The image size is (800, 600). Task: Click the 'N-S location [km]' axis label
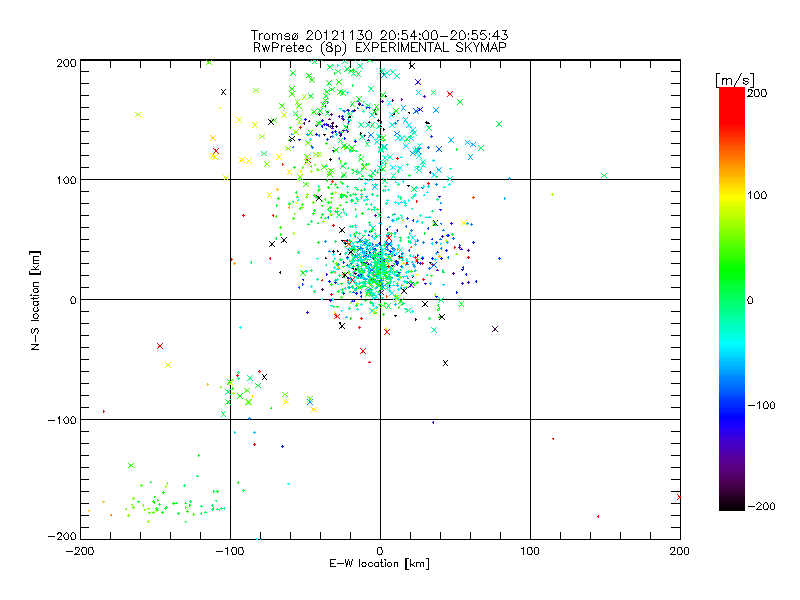point(35,300)
